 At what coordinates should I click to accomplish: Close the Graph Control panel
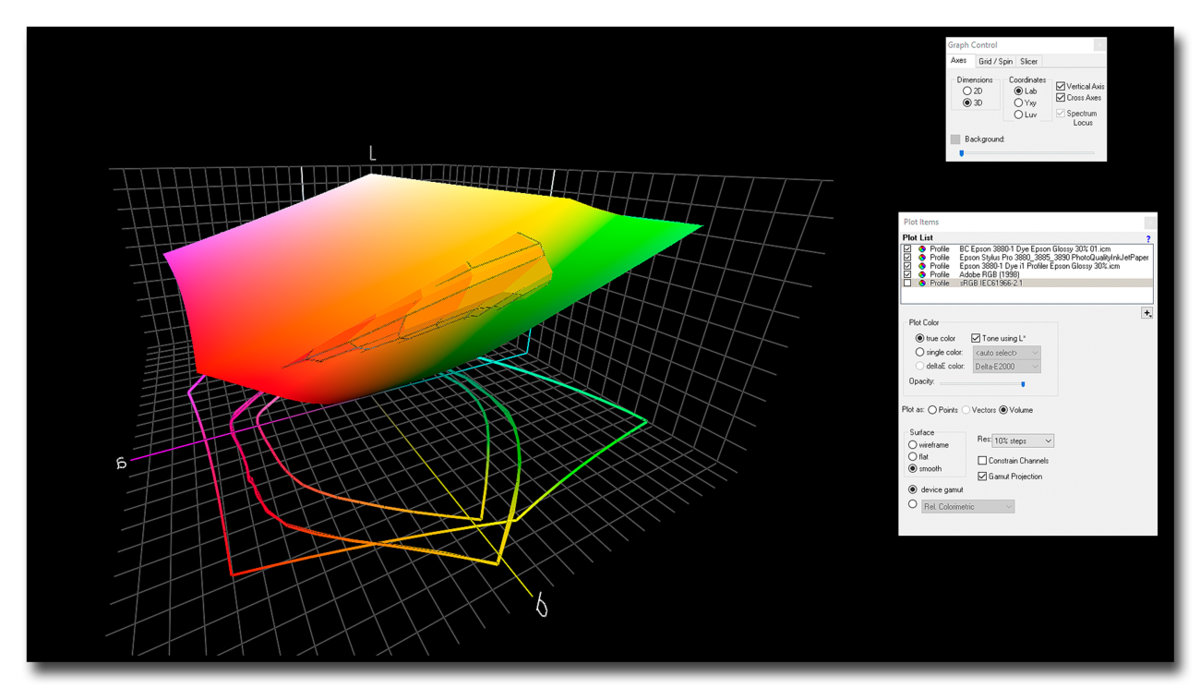click(1099, 45)
